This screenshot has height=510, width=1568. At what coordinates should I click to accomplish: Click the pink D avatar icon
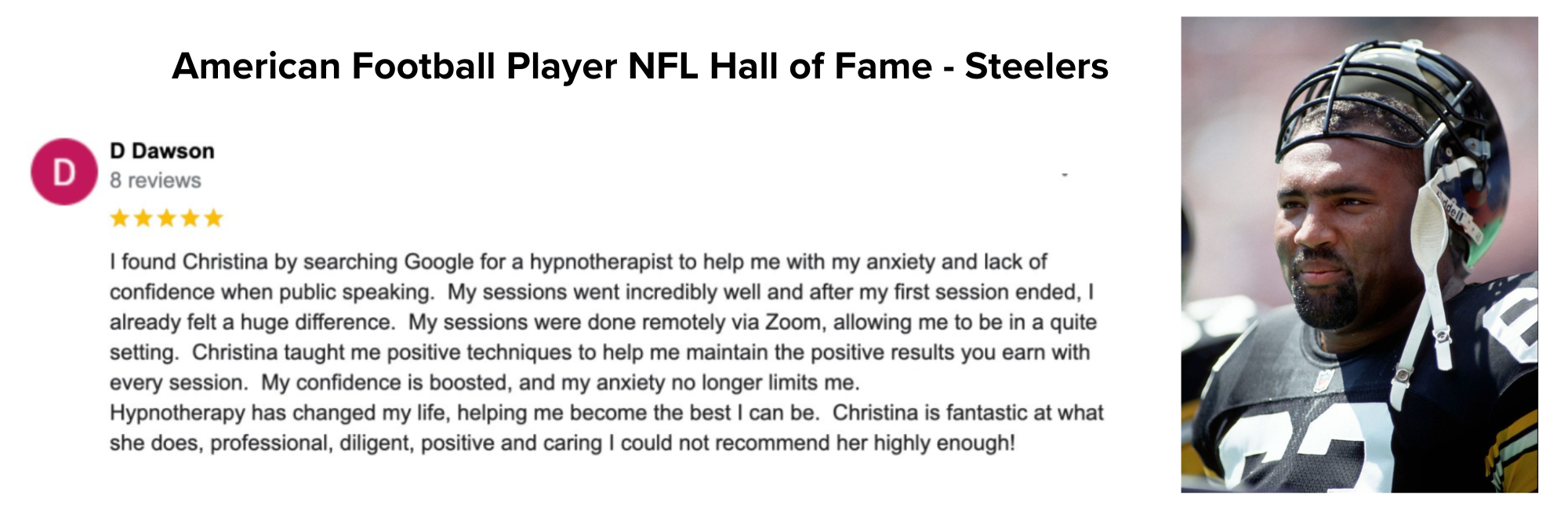[x=64, y=172]
